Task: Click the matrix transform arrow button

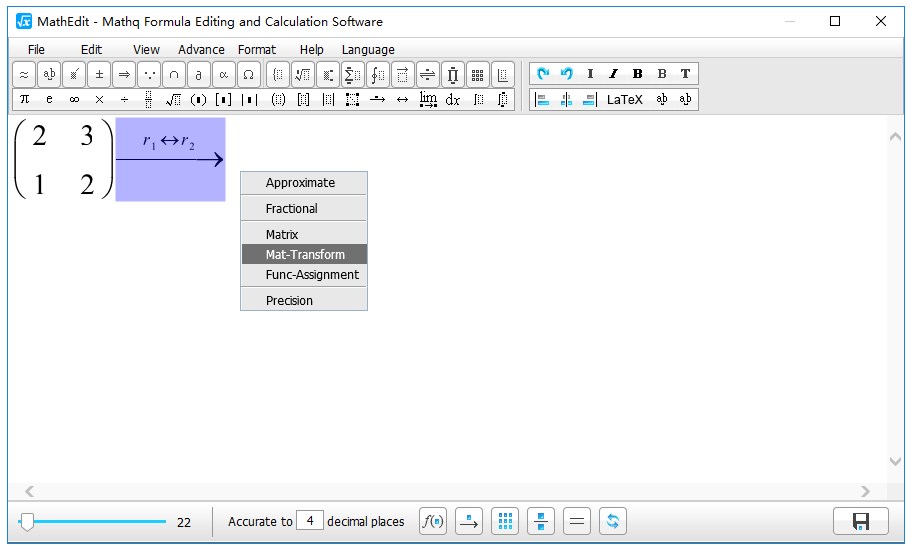Action: point(469,521)
